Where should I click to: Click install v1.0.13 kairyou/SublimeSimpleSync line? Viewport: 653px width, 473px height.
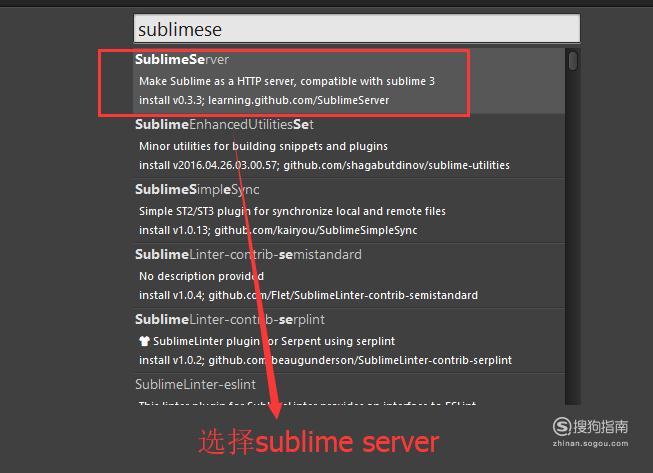click(278, 230)
